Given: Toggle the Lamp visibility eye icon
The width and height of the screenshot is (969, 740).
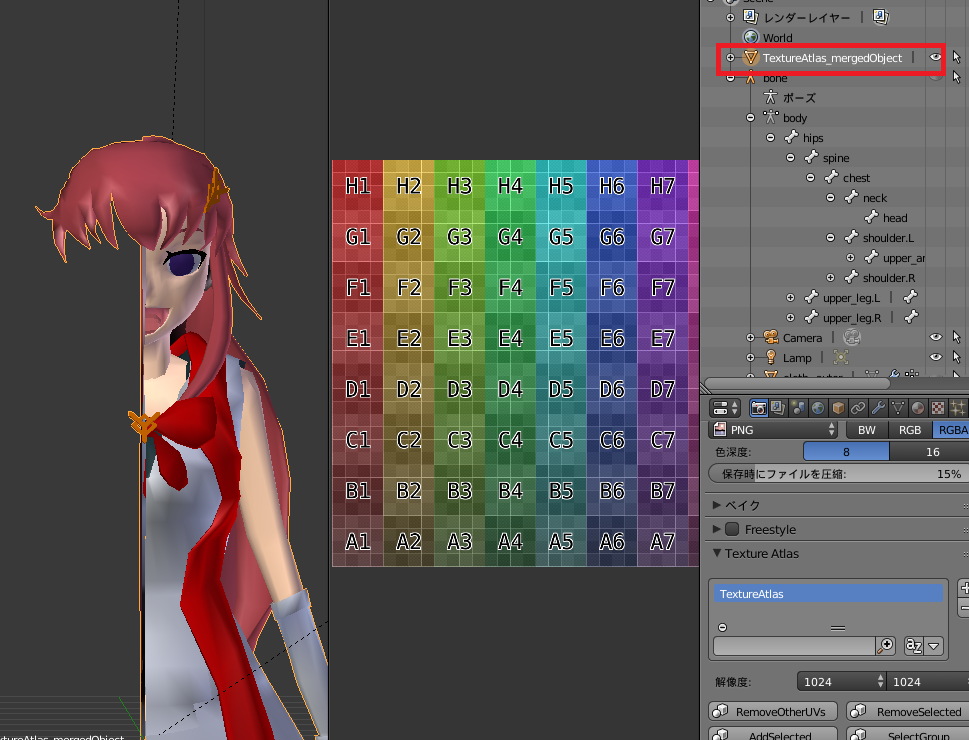Looking at the screenshot, I should coord(934,357).
